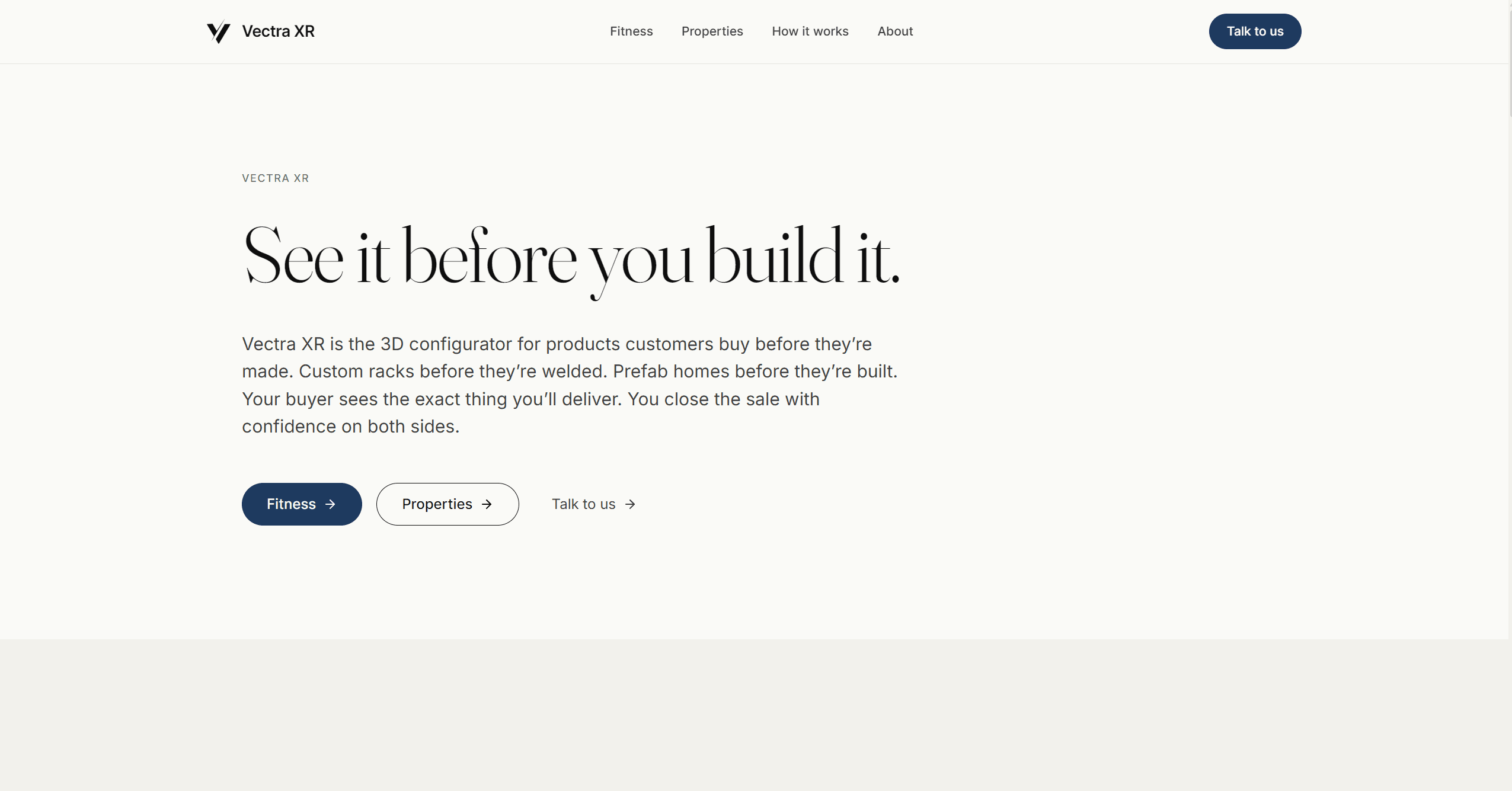Go to How it works page
The height and width of the screenshot is (791, 1512).
[x=810, y=31]
